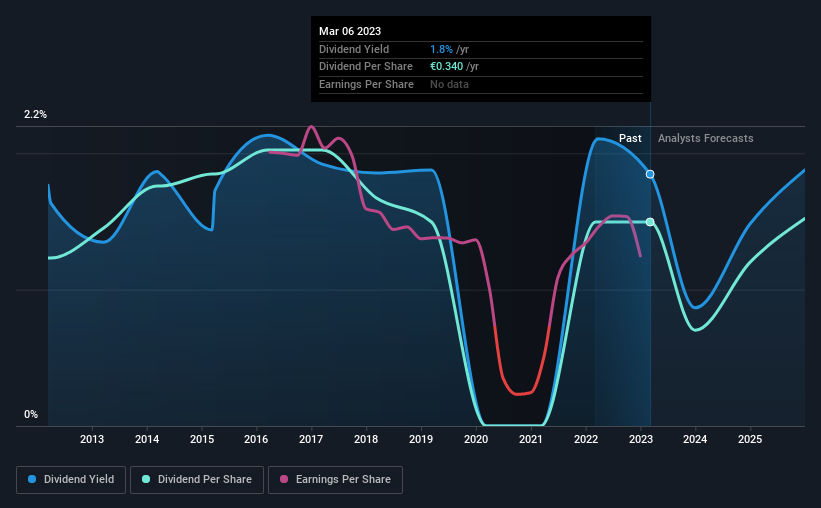Click the 2013 x-axis label
821x508 pixels.
(x=92, y=439)
